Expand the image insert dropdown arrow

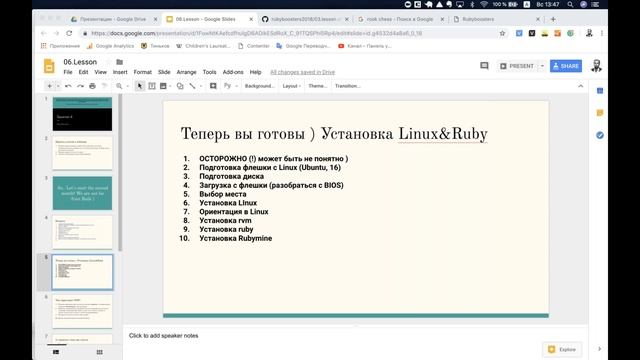[170, 86]
